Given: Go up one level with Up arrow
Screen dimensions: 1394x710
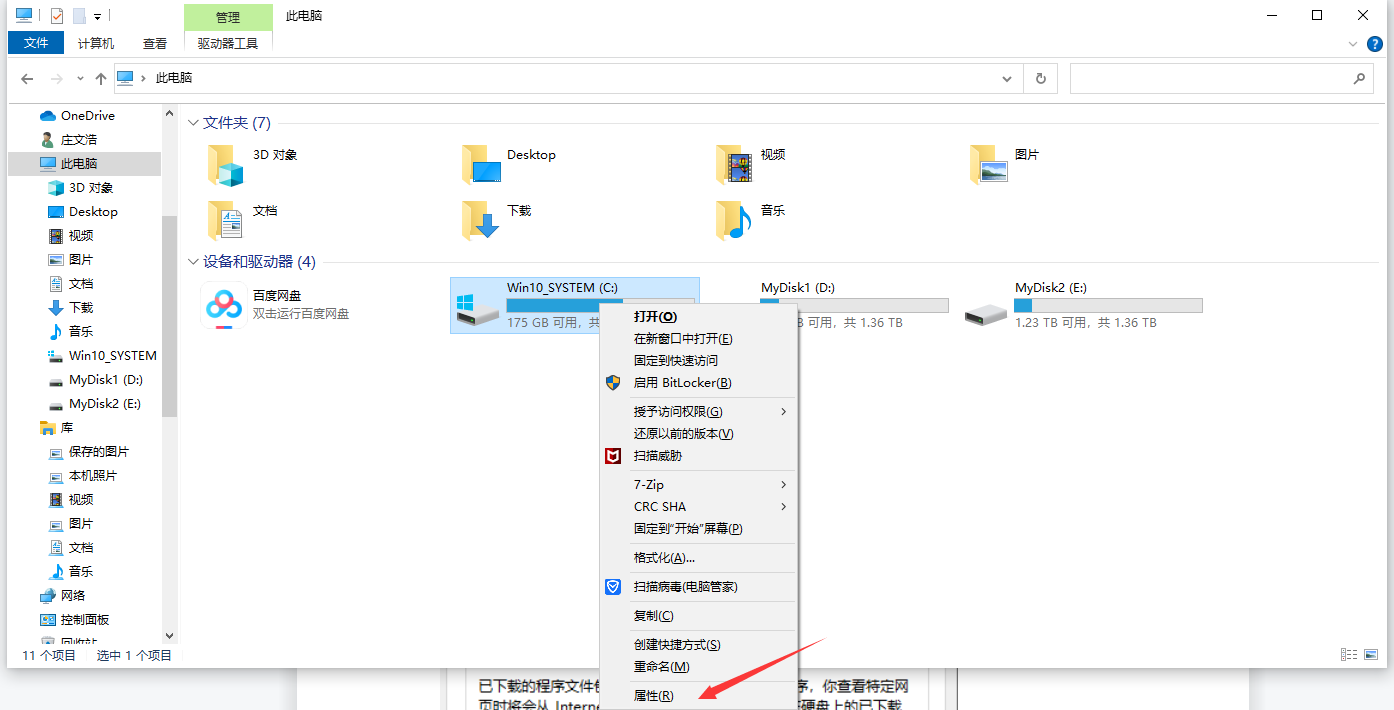Looking at the screenshot, I should 101,78.
